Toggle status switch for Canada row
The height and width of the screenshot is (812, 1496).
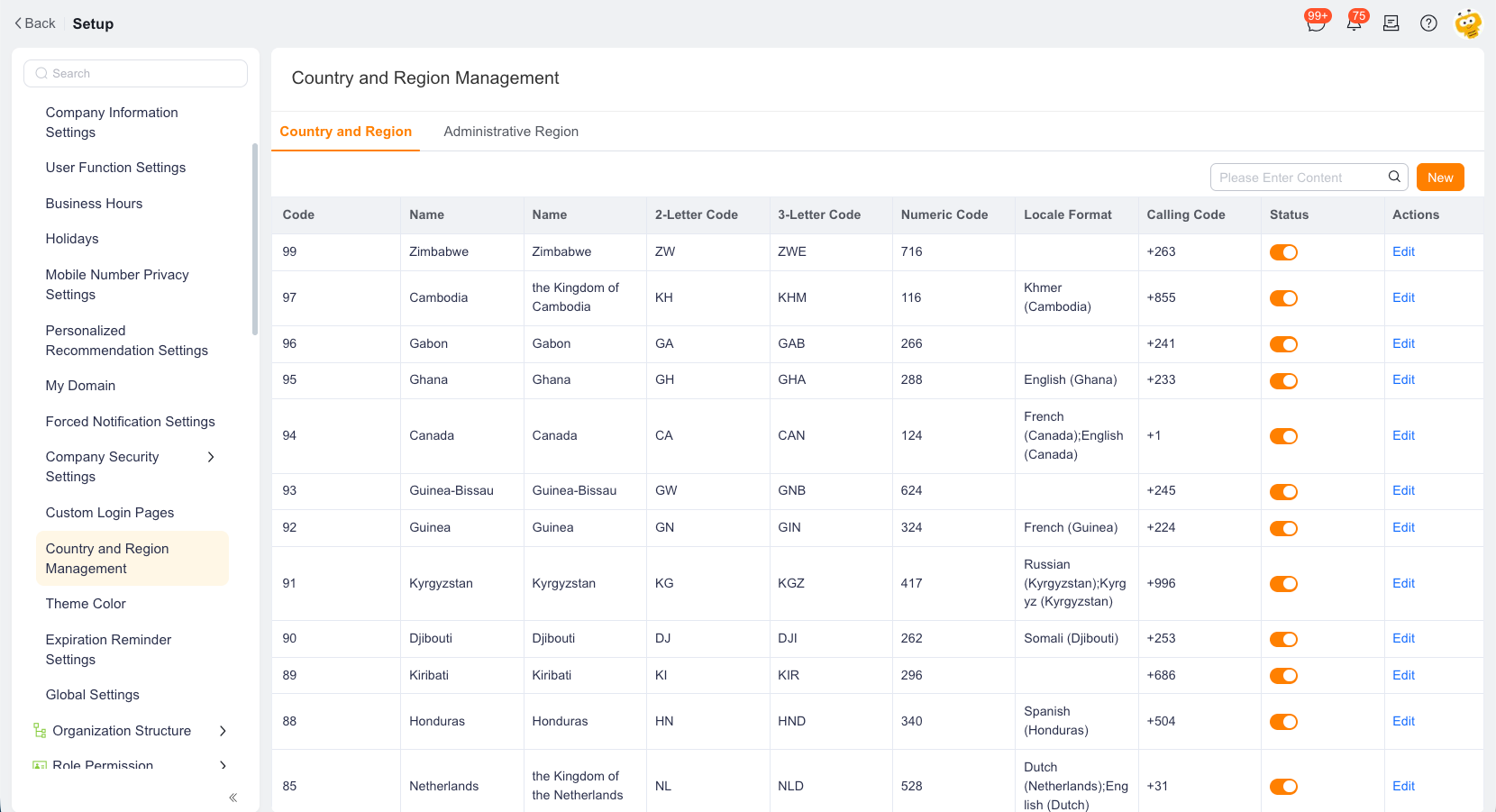point(1283,436)
